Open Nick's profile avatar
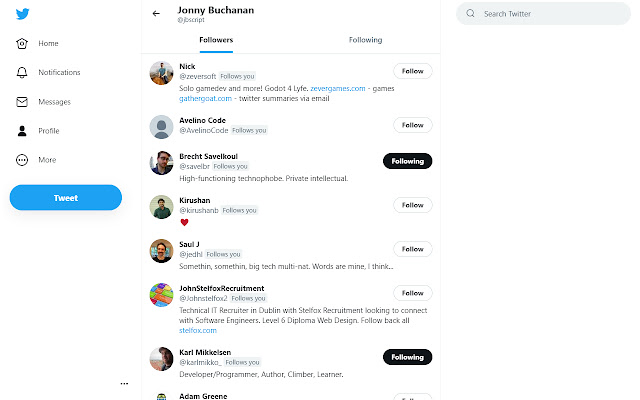The width and height of the screenshot is (640, 400). (x=161, y=72)
